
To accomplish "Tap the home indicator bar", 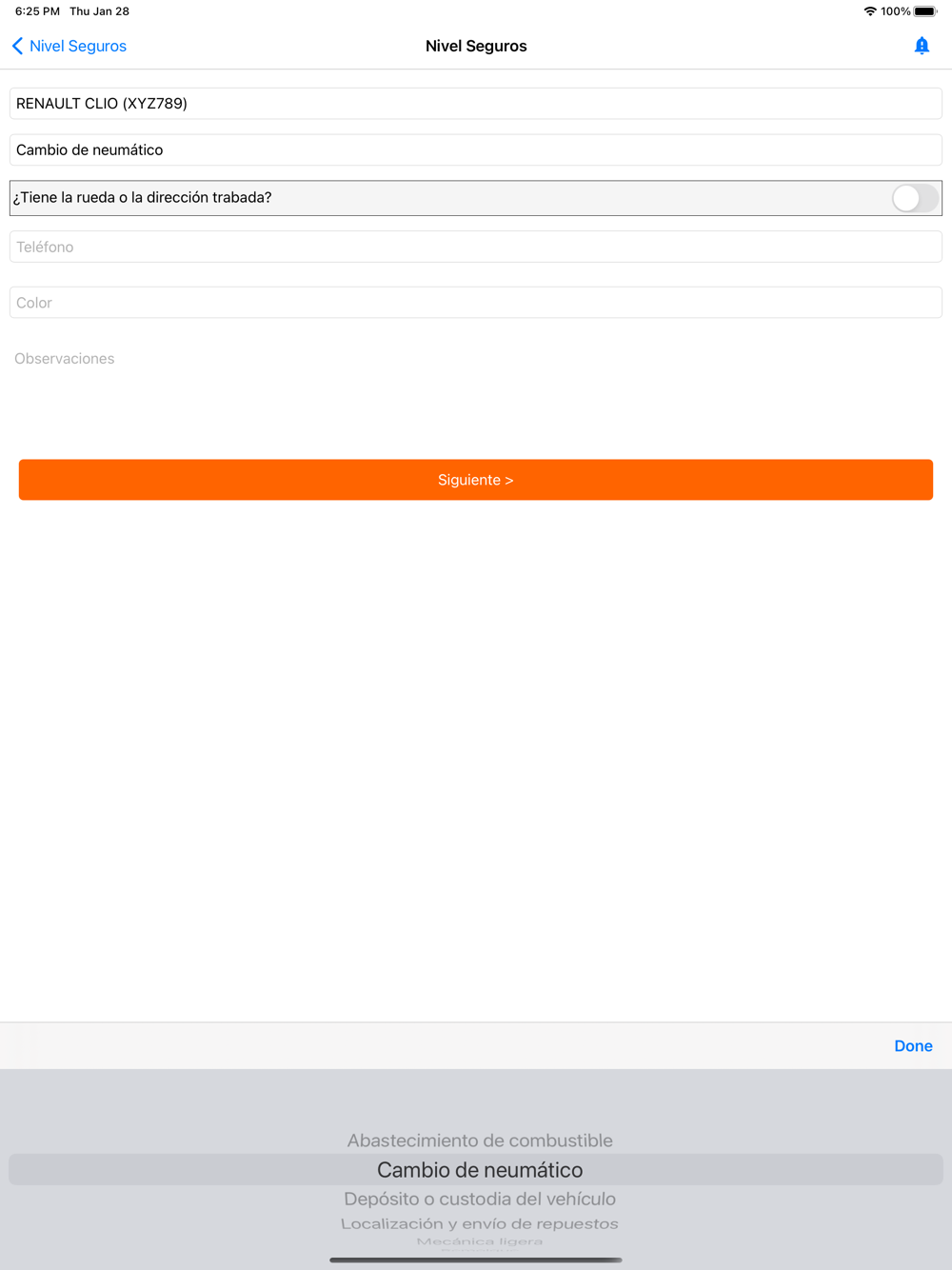I will 476,1260.
